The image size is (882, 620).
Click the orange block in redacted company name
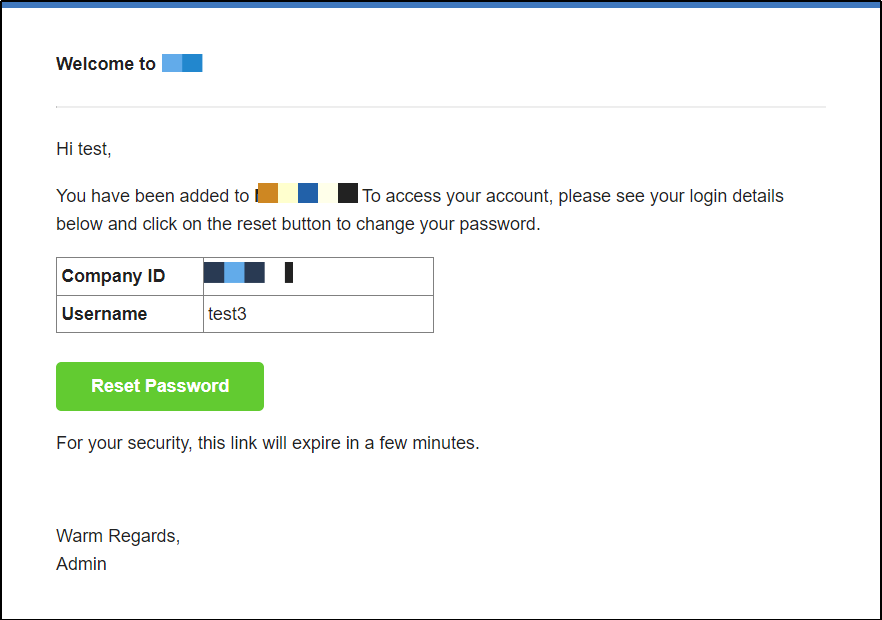(x=268, y=193)
